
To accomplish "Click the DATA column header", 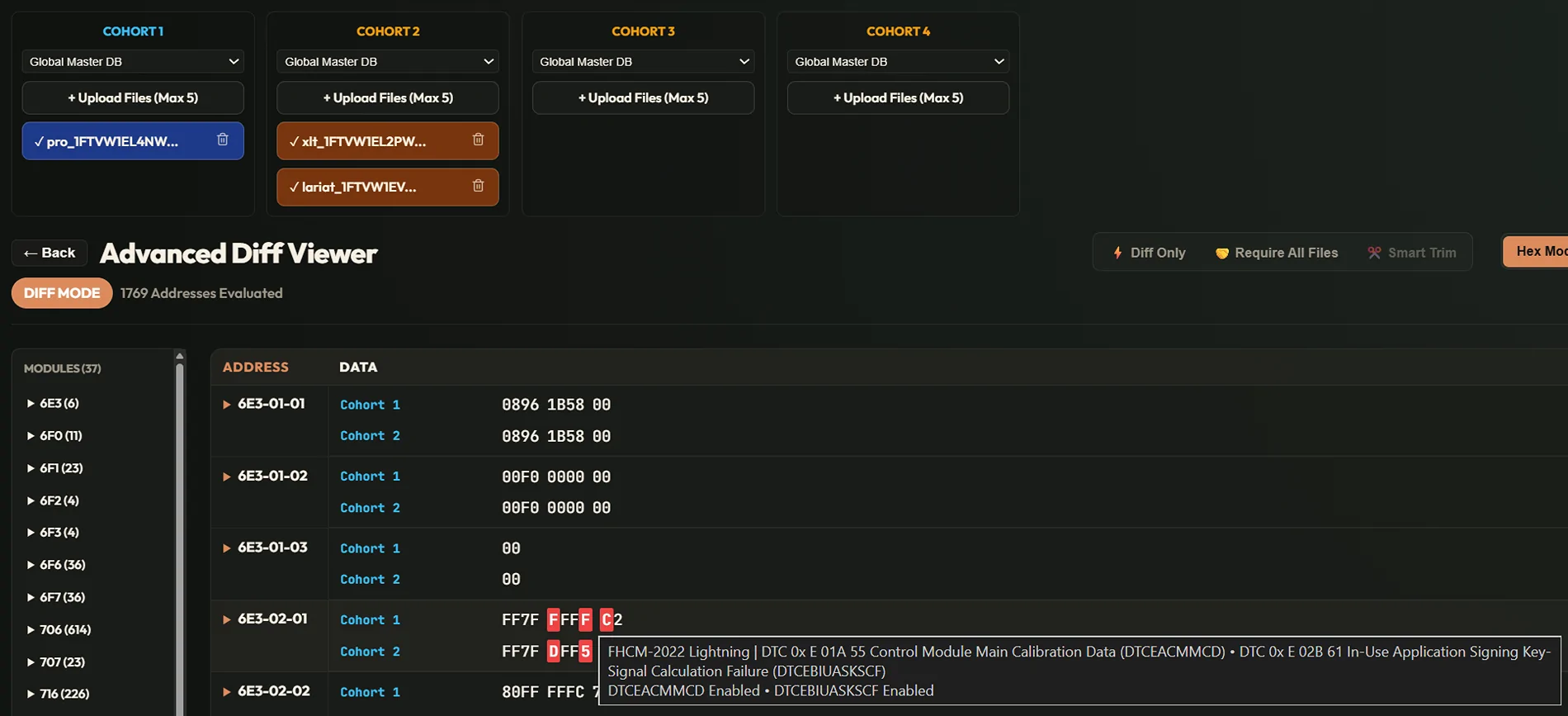I will [x=358, y=367].
